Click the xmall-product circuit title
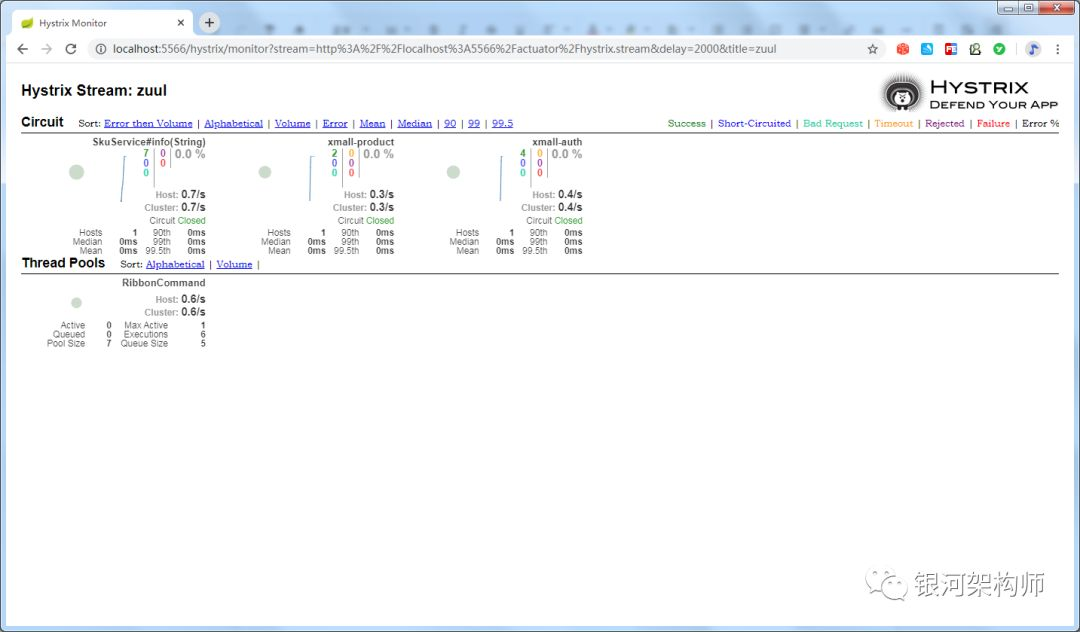This screenshot has width=1080, height=632. (x=361, y=142)
